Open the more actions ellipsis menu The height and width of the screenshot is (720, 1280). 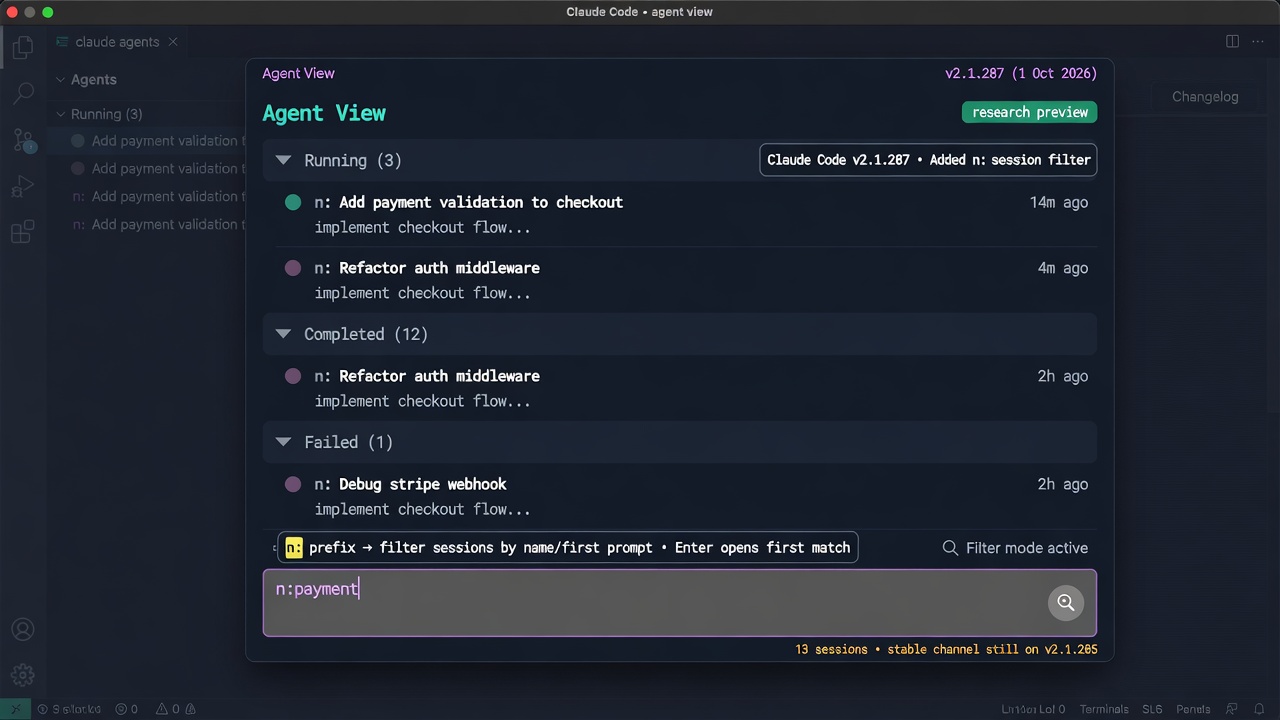tap(1258, 42)
